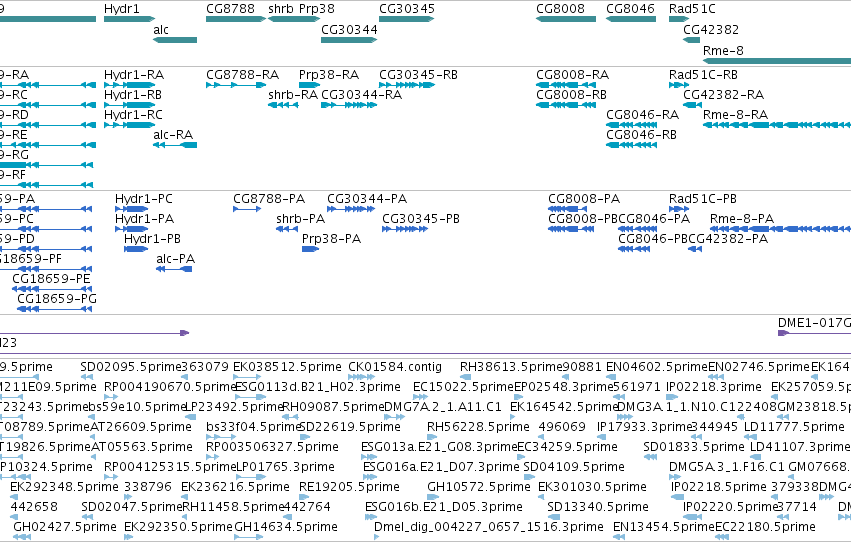
Task: Click the SD22619.5prime EST label
Action: 350,426
